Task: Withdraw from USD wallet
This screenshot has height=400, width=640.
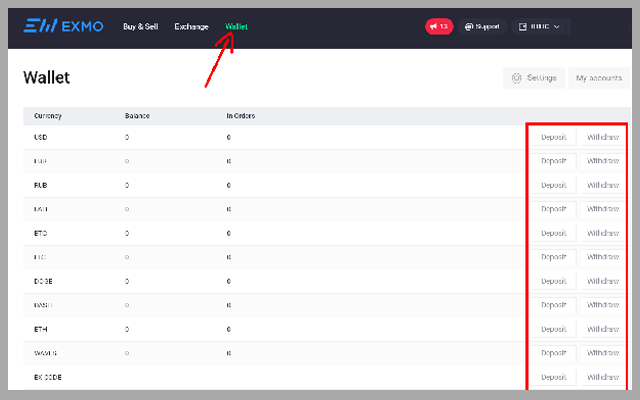Action: pos(602,137)
